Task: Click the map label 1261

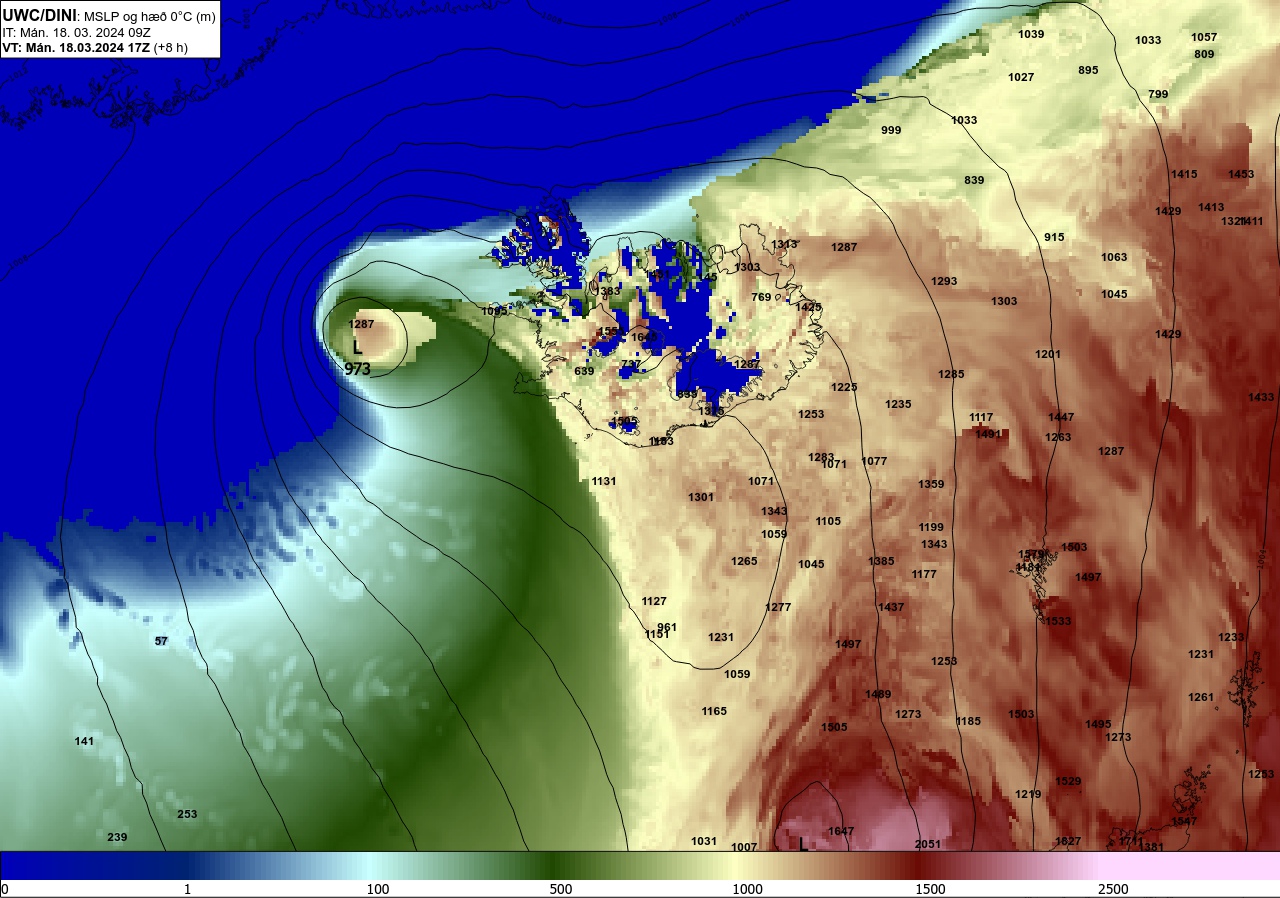Action: click(1201, 697)
